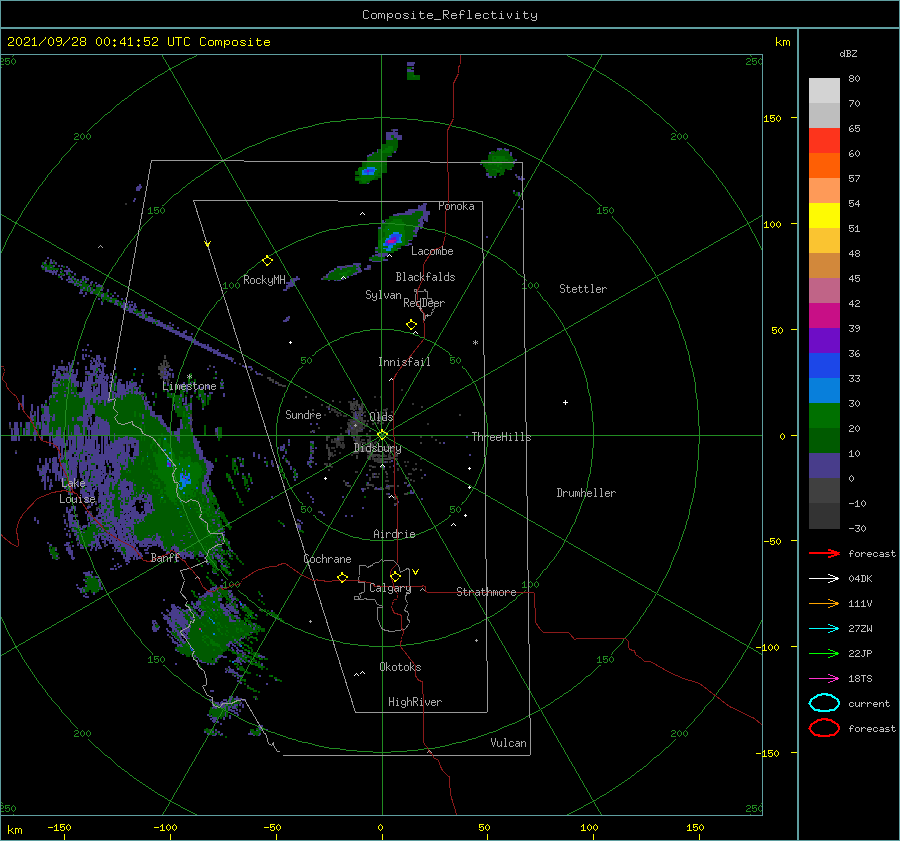Screen dimensions: 900x841
Task: Click the Sylvan label
Action: 383,295
